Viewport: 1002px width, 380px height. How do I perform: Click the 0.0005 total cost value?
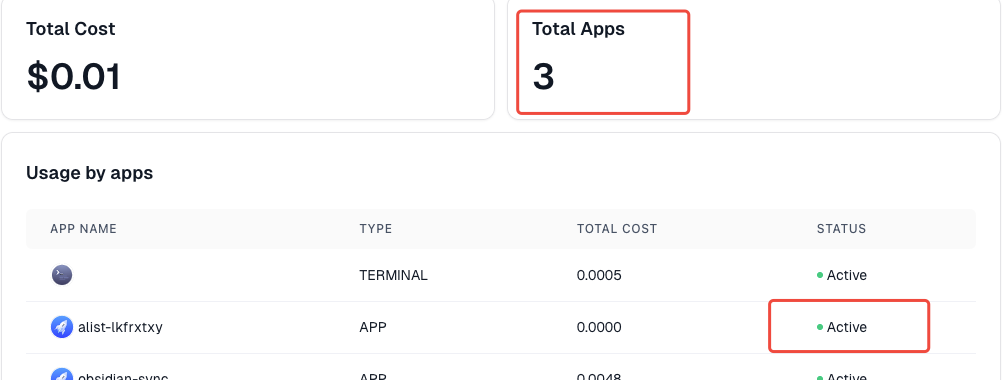click(599, 275)
